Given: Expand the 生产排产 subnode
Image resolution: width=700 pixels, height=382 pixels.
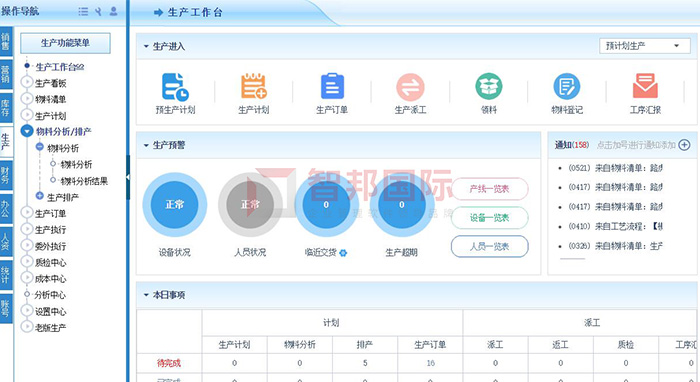Looking at the screenshot, I should tap(40, 195).
